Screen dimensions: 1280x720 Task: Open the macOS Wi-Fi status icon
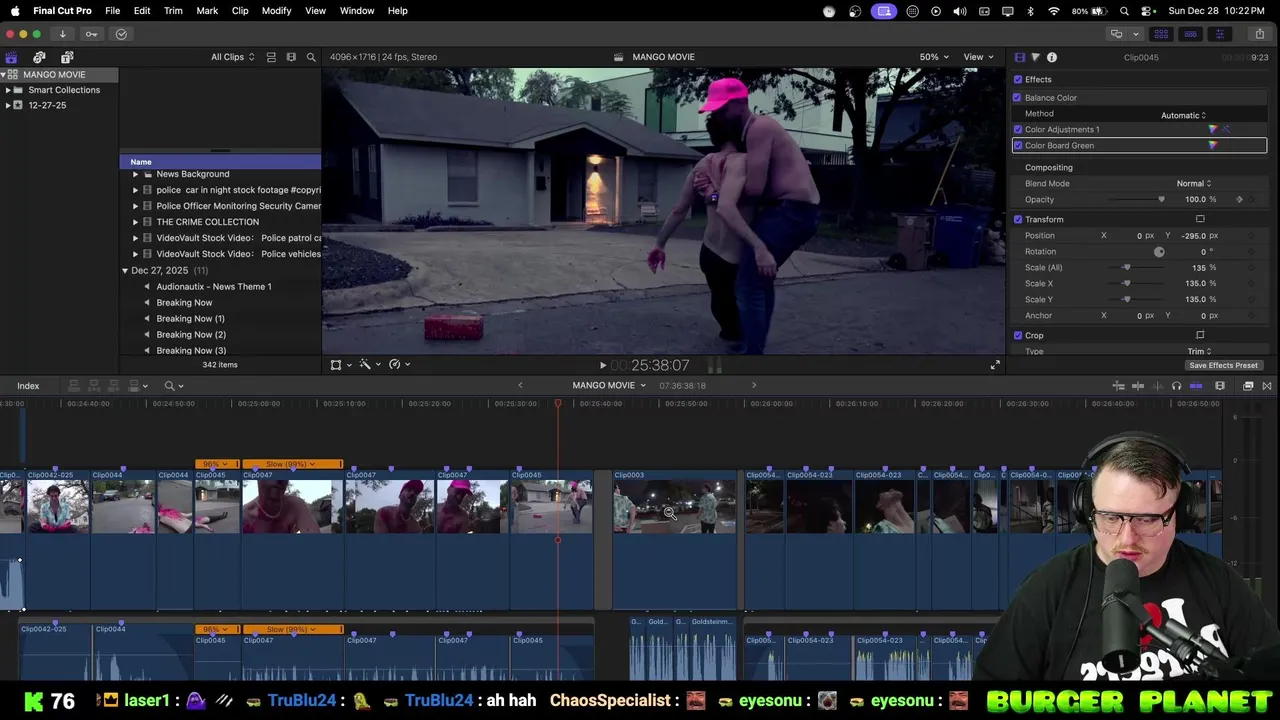[x=1054, y=10]
